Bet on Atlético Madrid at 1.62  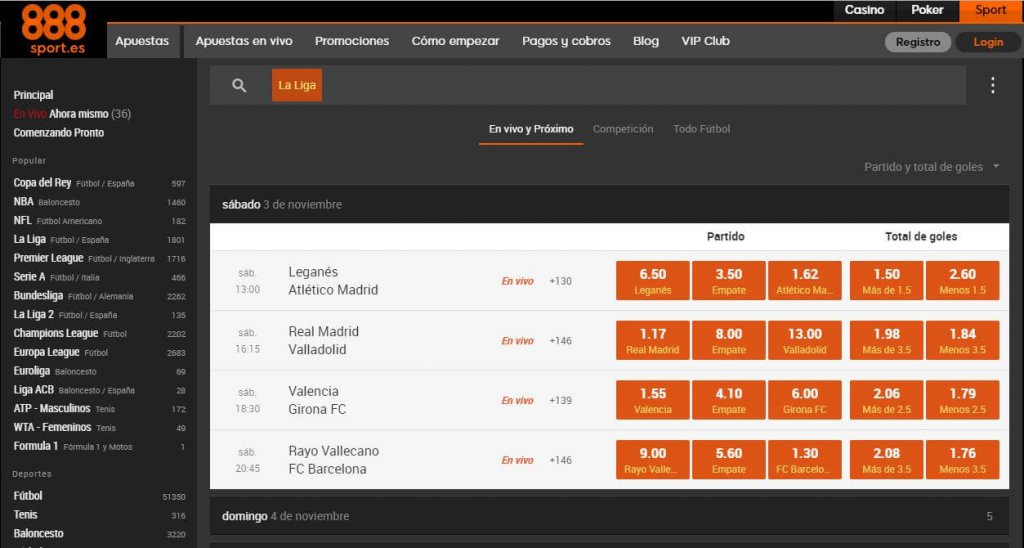tap(805, 281)
